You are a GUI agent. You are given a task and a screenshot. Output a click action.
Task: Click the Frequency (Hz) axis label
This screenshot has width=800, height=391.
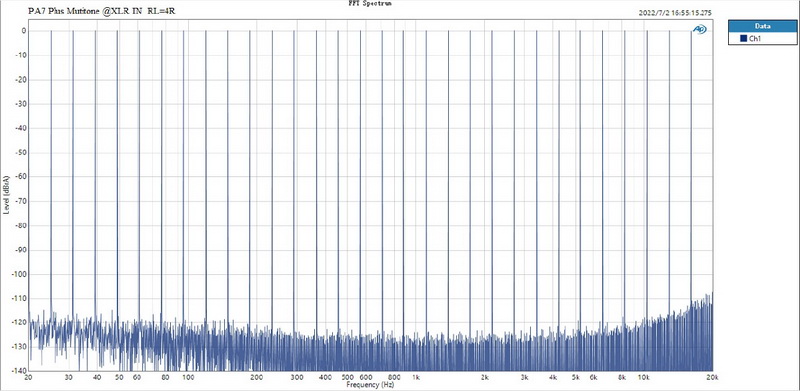pyautogui.click(x=370, y=384)
